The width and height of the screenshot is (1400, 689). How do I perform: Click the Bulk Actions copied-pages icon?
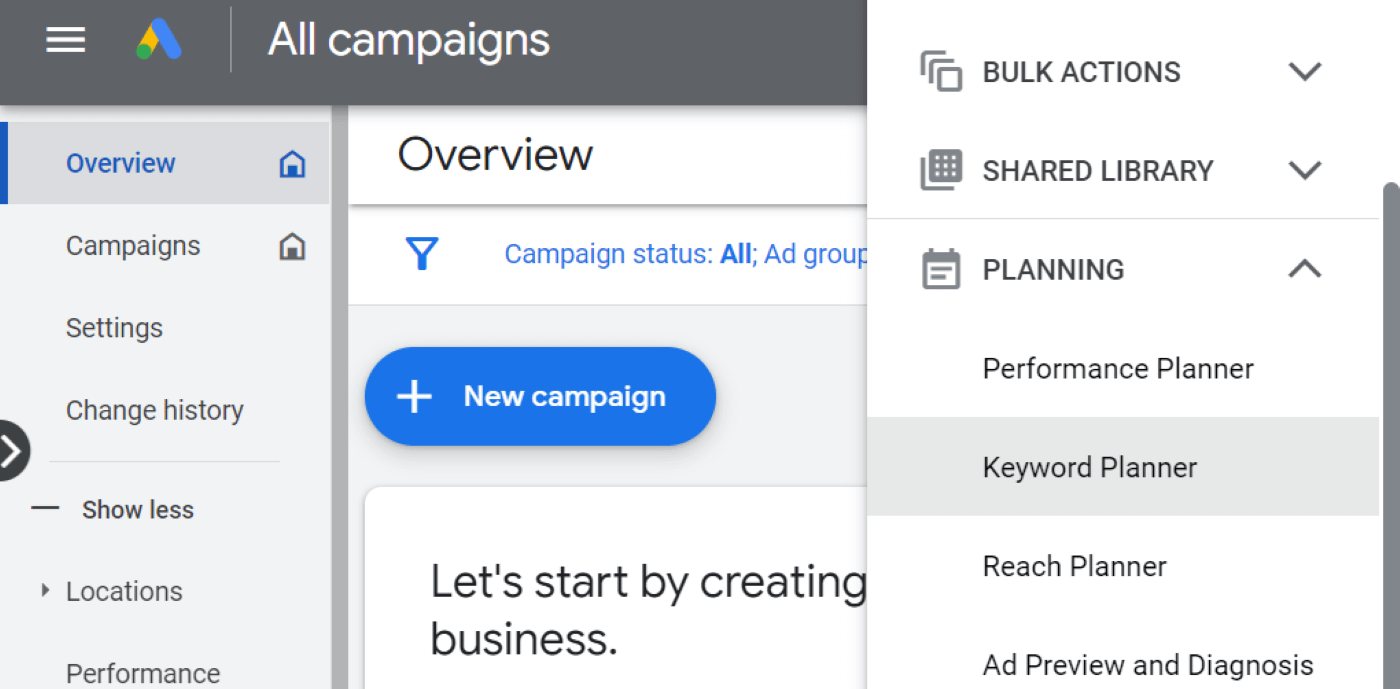(938, 71)
